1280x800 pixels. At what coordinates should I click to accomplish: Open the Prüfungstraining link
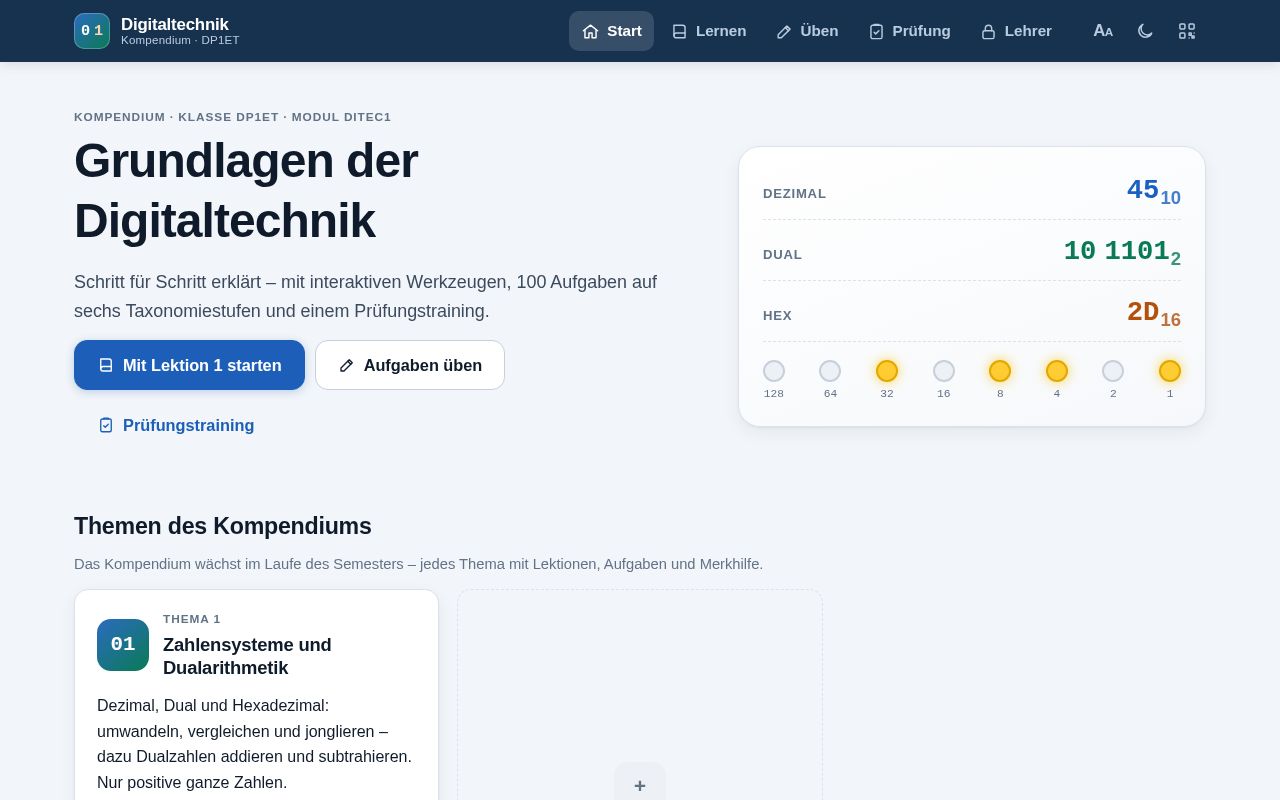[x=176, y=425]
